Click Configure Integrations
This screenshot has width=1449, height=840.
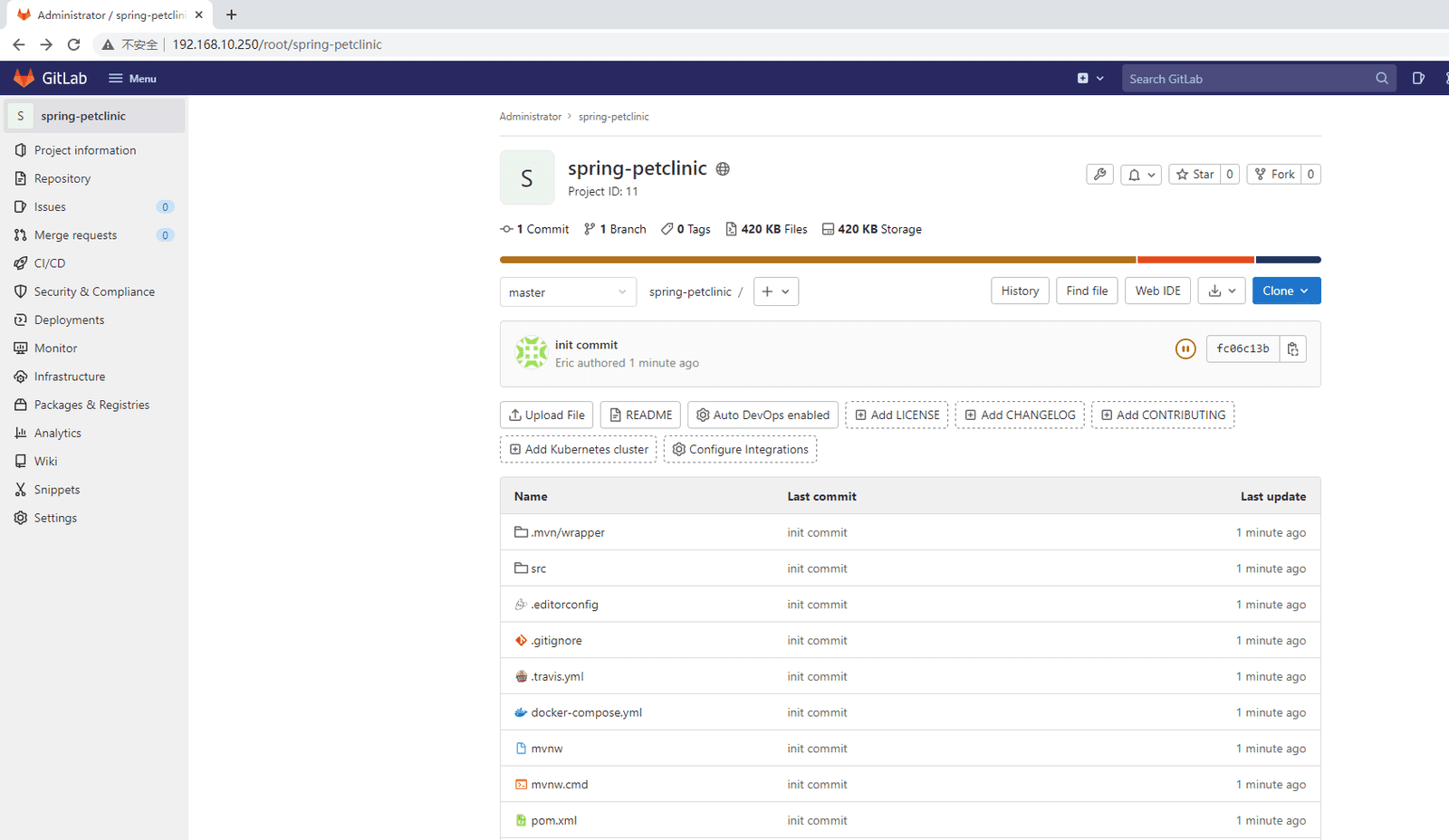tap(740, 449)
